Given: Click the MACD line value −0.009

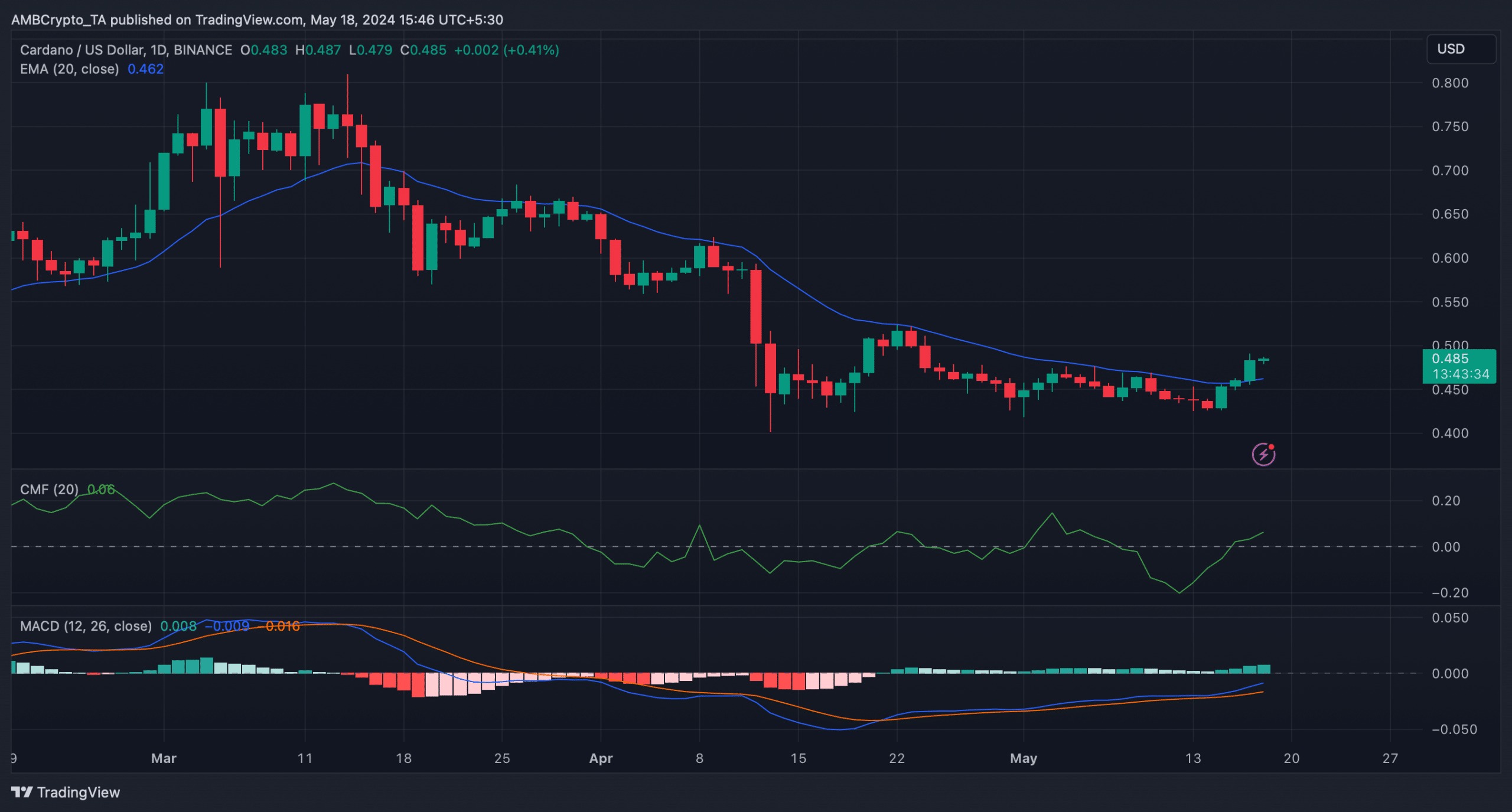Looking at the screenshot, I should [227, 626].
